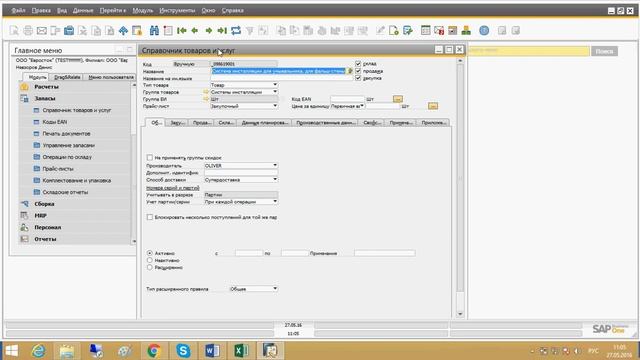Click 'Номера серий и партий' link

(x=173, y=188)
